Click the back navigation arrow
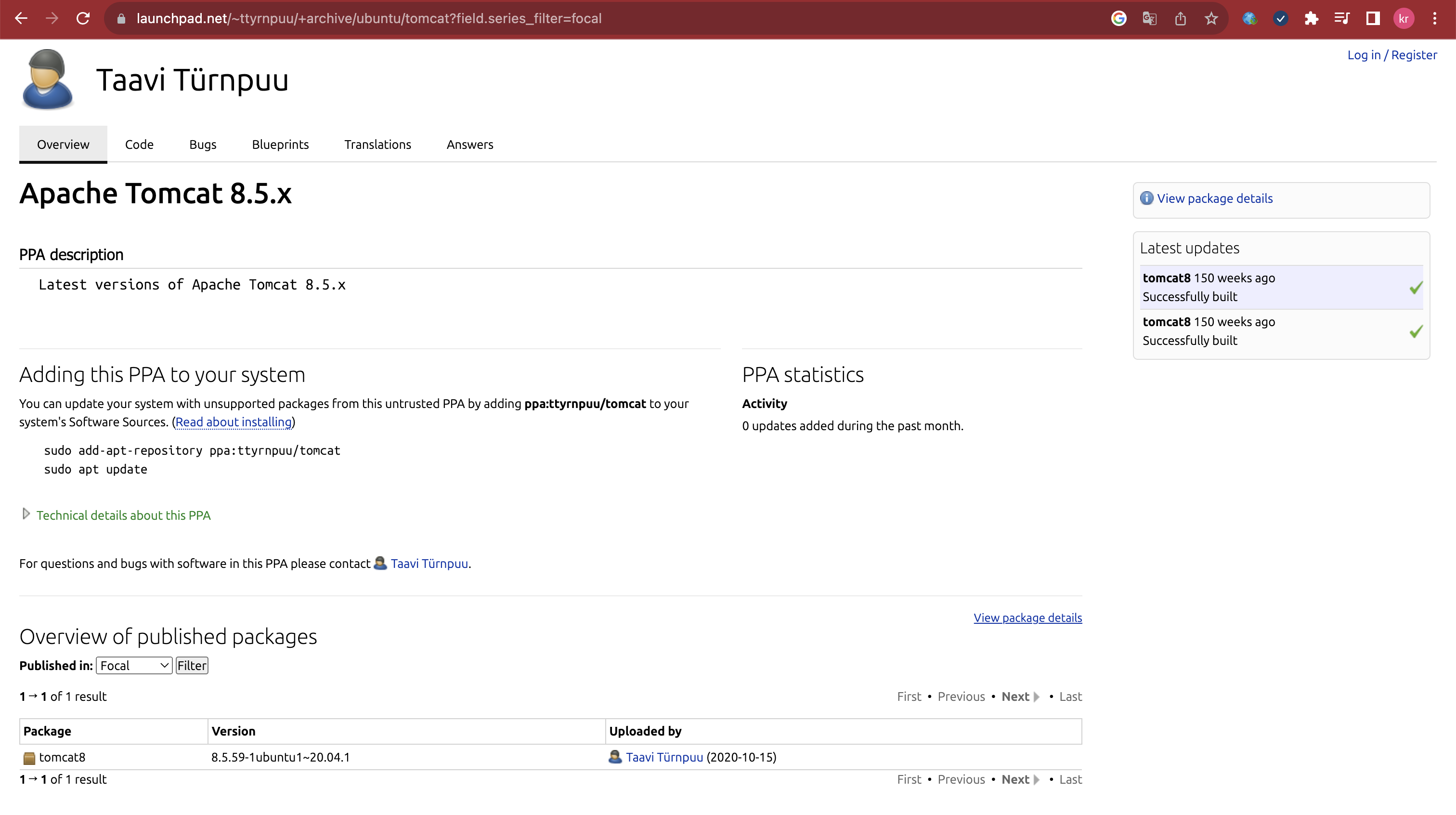The width and height of the screenshot is (1456, 815). 21,19
